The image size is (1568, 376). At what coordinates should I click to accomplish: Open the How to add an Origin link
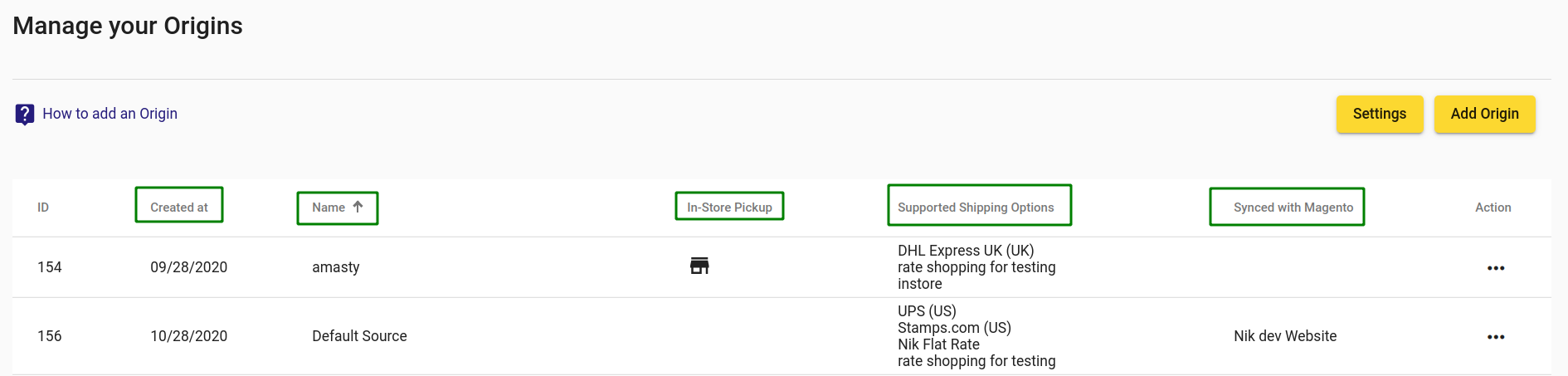(110, 114)
